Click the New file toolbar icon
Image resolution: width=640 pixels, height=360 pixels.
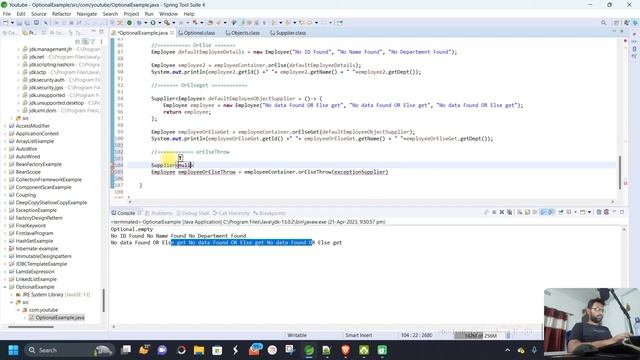[x=6, y=23]
